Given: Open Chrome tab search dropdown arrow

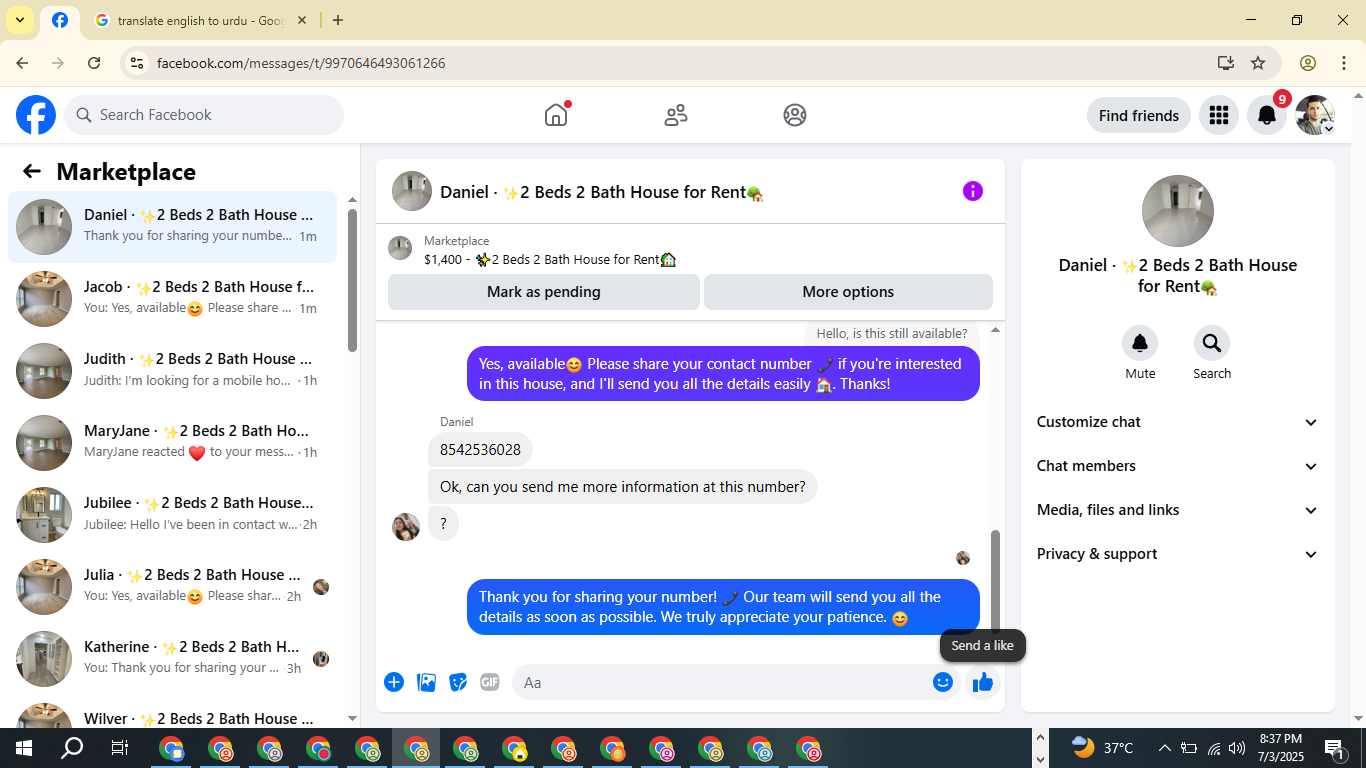Looking at the screenshot, I should [19, 20].
